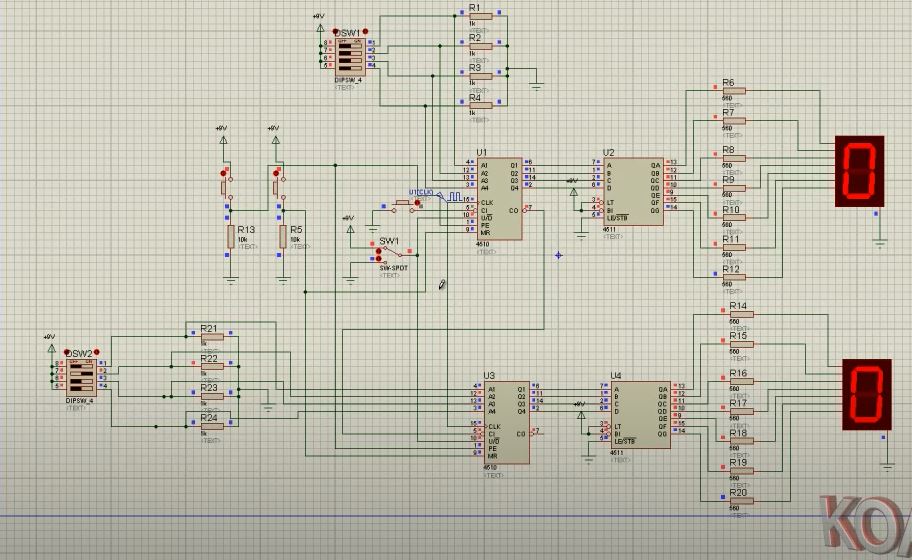Select resistor R23
Screen dimensions: 912x560
click(x=212, y=397)
